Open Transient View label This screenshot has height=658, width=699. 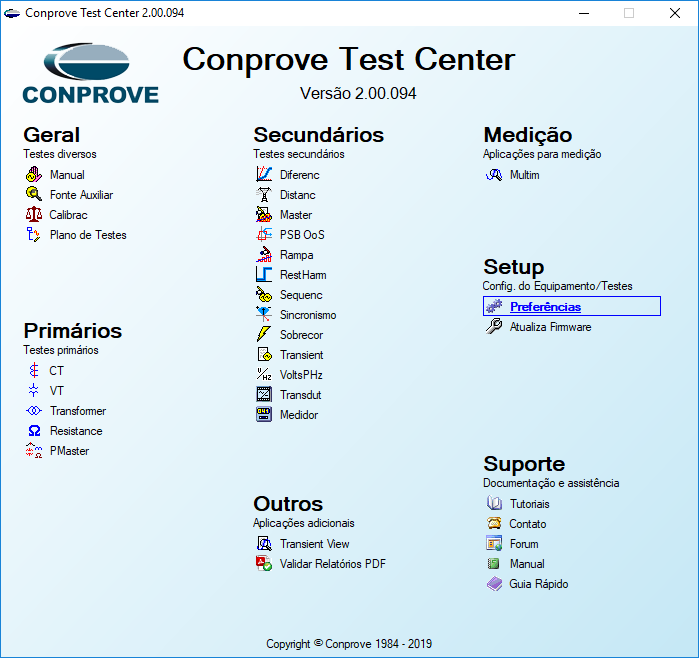[314, 544]
